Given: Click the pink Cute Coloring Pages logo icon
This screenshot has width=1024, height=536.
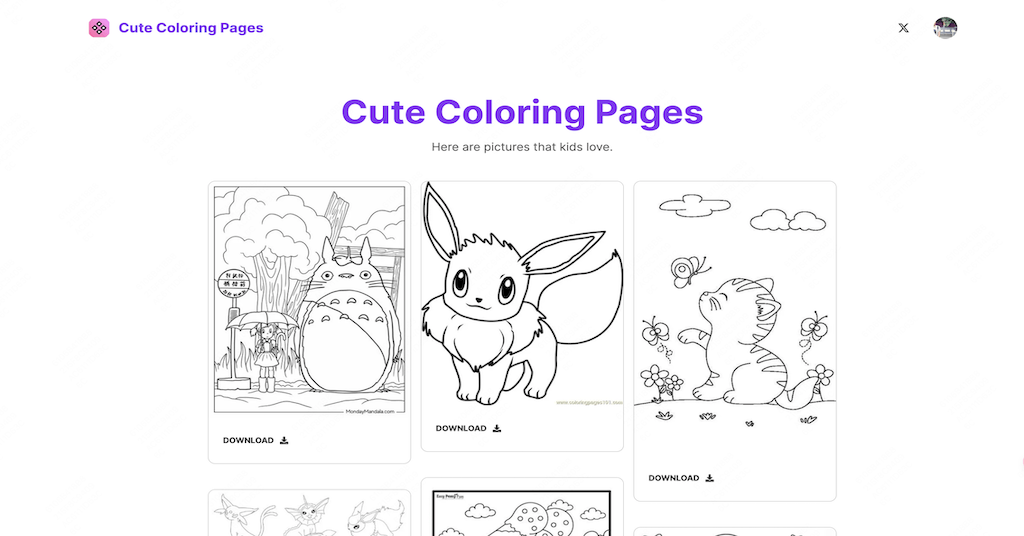Looking at the screenshot, I should (99, 27).
